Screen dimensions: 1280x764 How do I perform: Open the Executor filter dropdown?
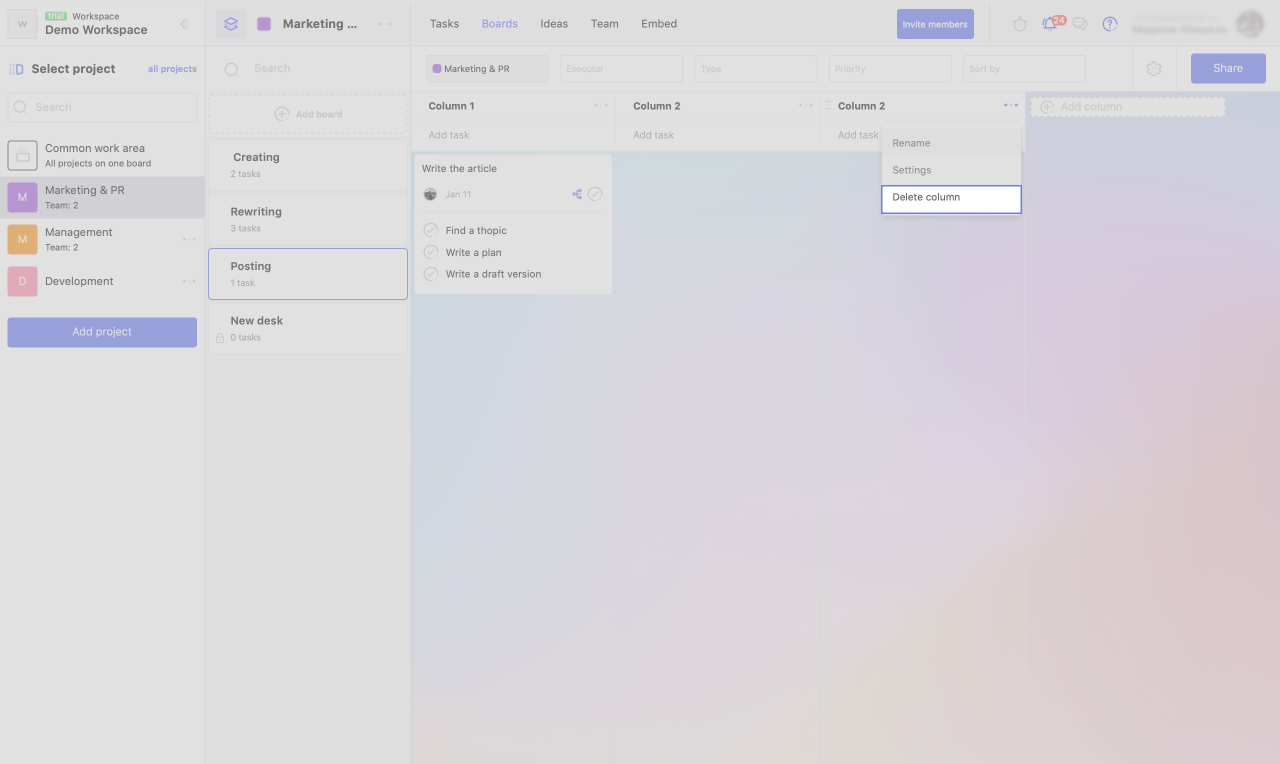[x=621, y=69]
